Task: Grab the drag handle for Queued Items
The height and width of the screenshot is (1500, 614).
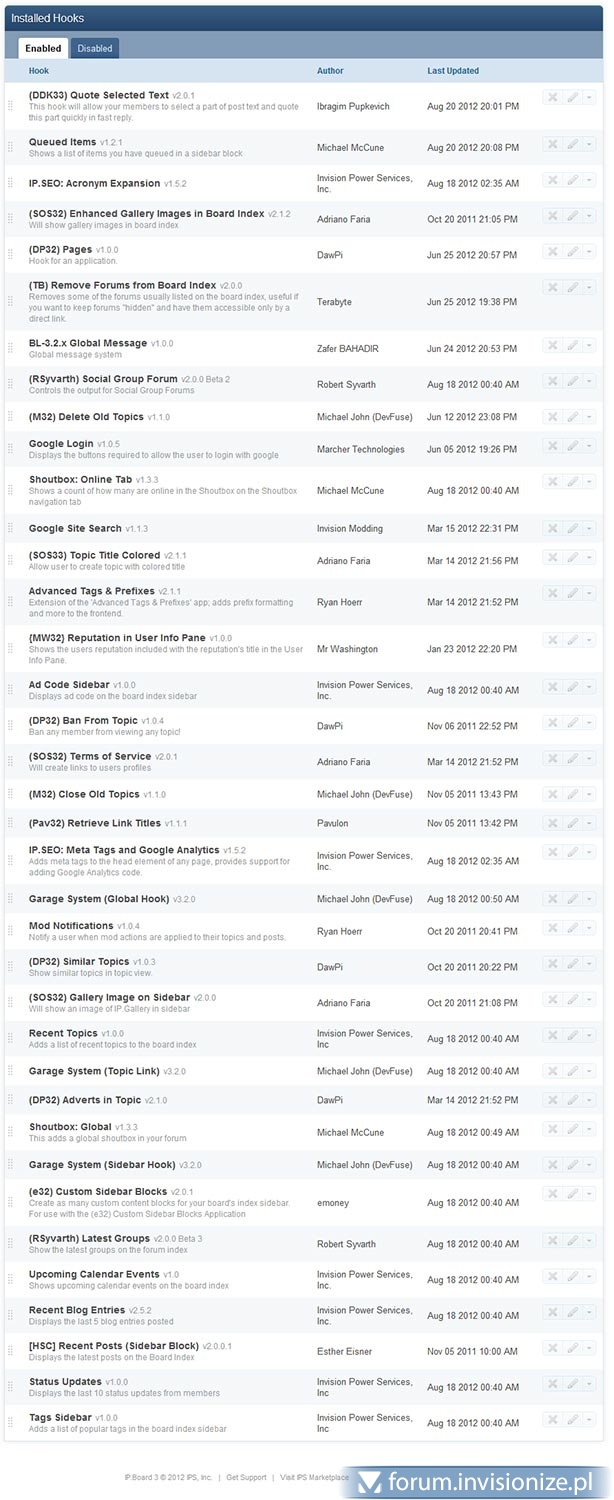Action: [11, 147]
